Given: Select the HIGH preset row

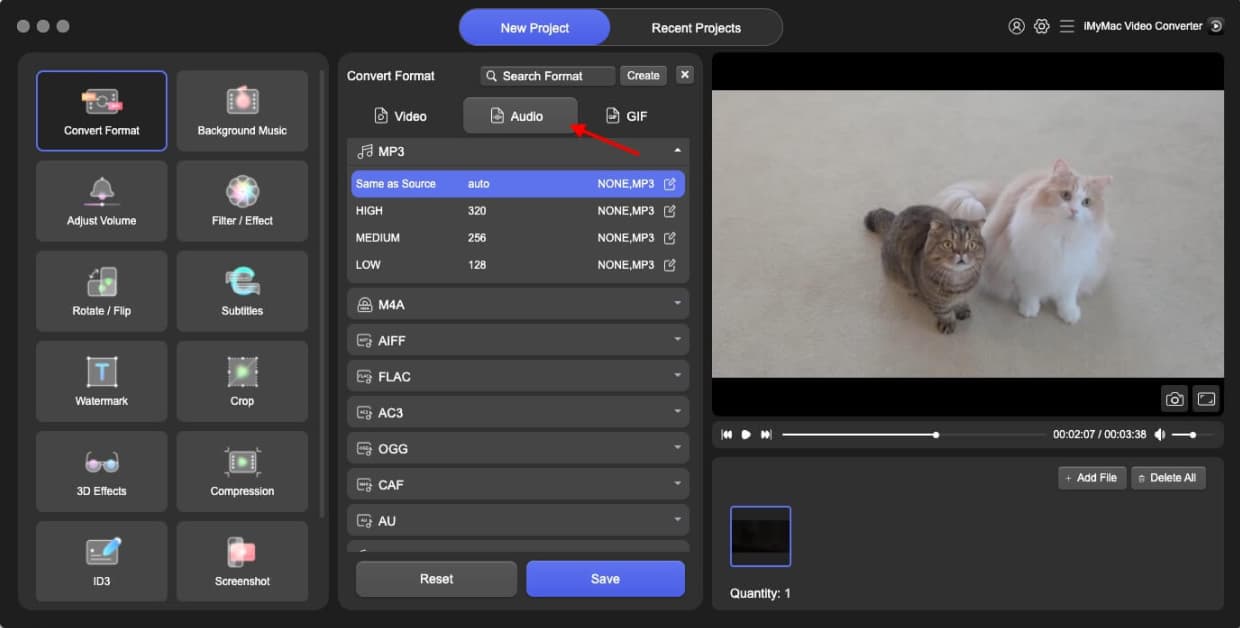Looking at the screenshot, I should pyautogui.click(x=518, y=211).
